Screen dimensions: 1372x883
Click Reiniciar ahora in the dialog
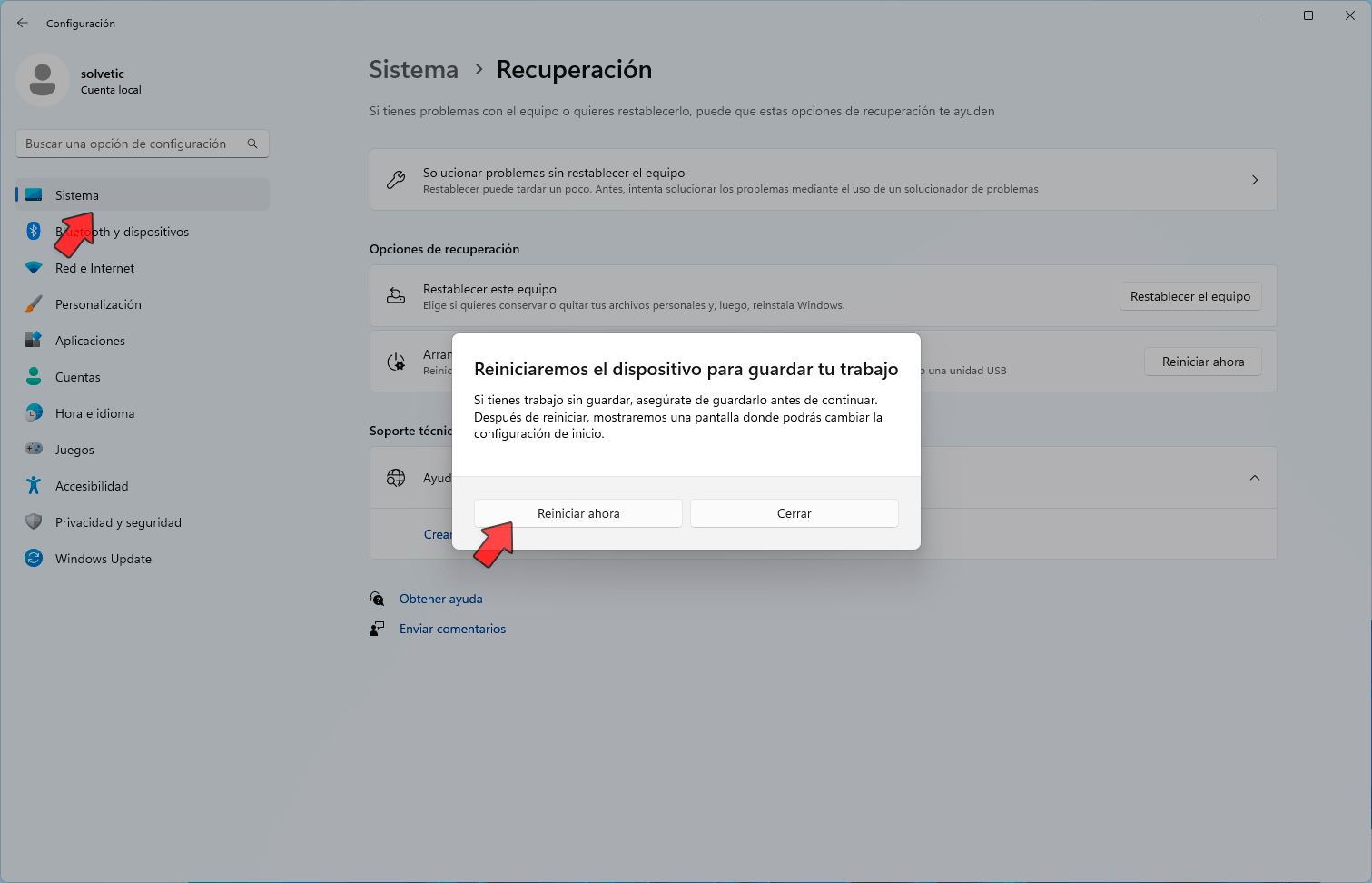click(577, 512)
